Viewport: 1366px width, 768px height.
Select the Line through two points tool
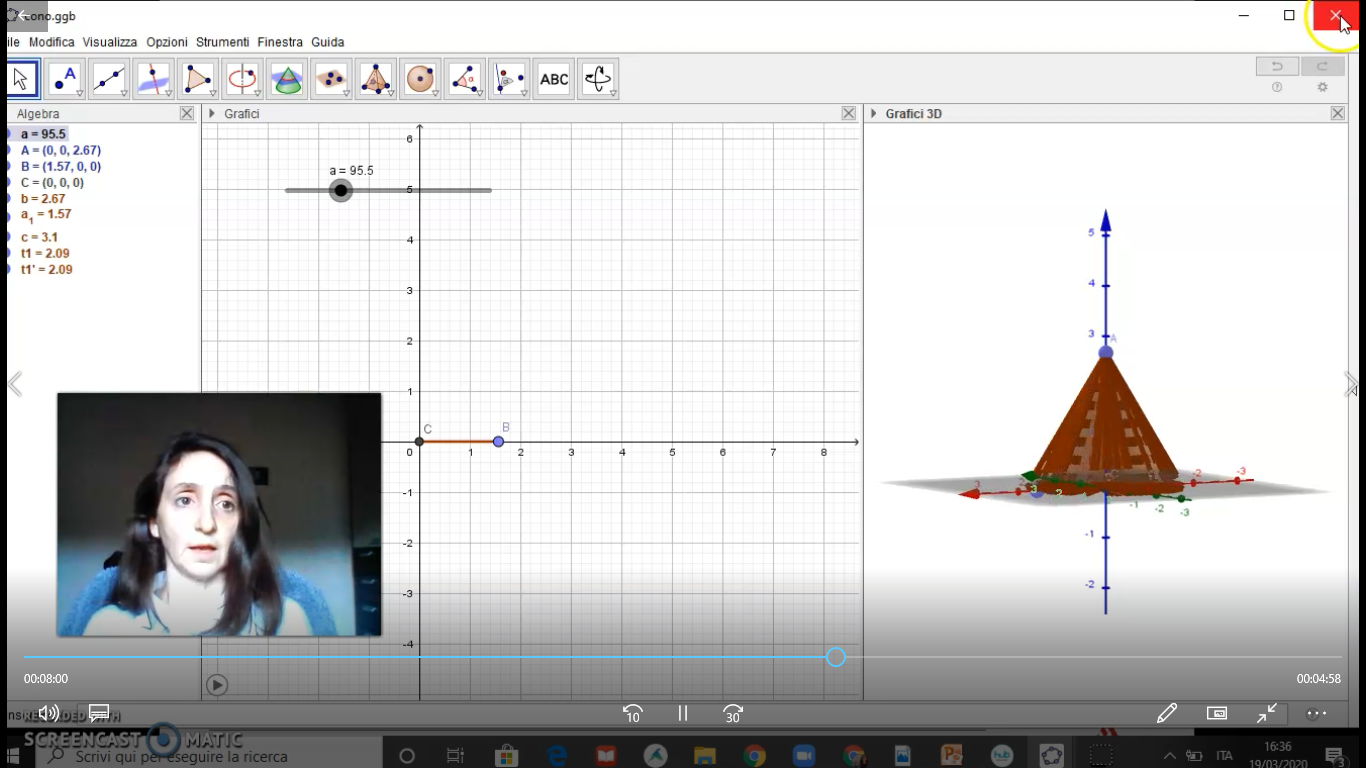[109, 79]
